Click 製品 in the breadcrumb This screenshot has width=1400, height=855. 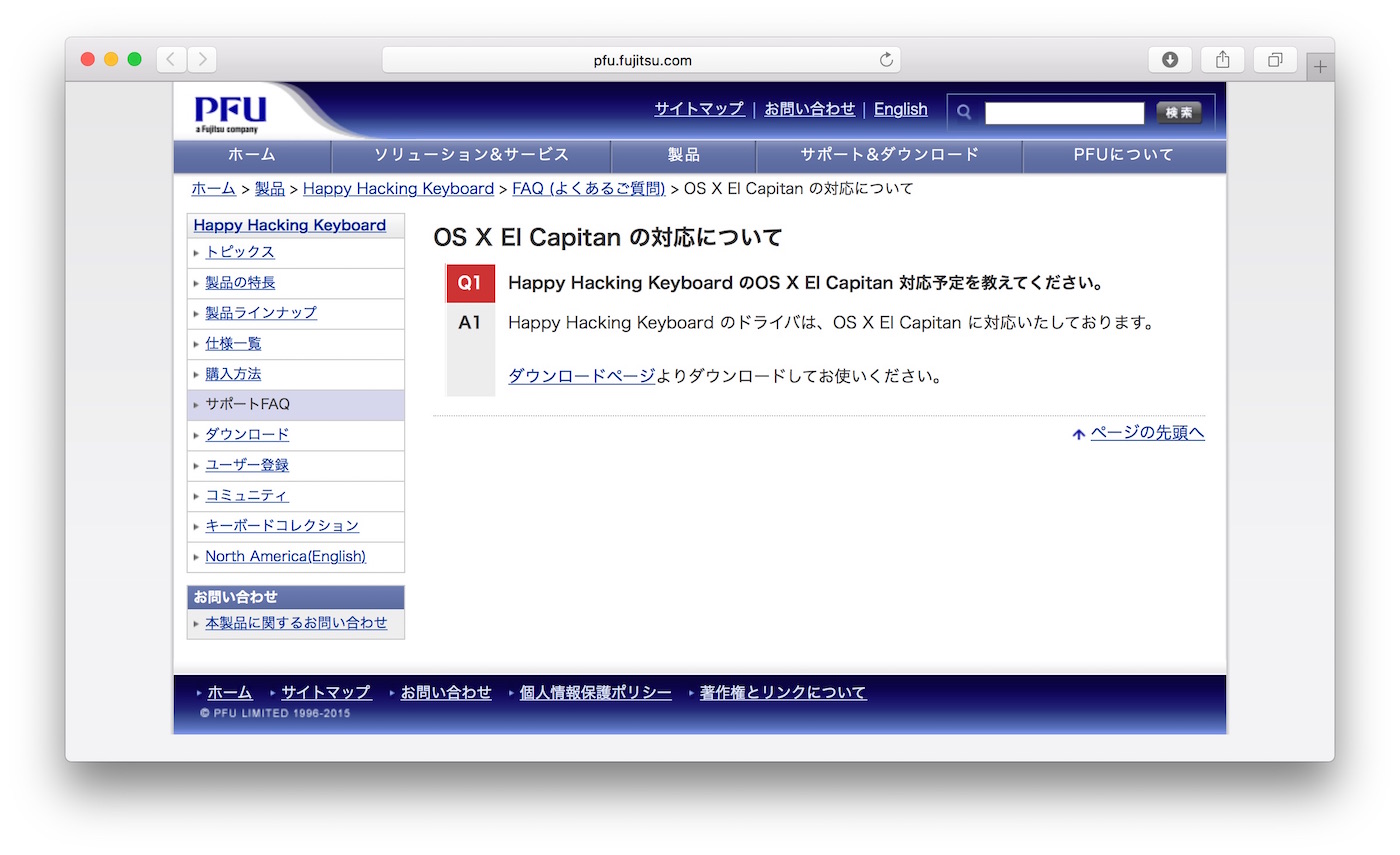(x=270, y=188)
